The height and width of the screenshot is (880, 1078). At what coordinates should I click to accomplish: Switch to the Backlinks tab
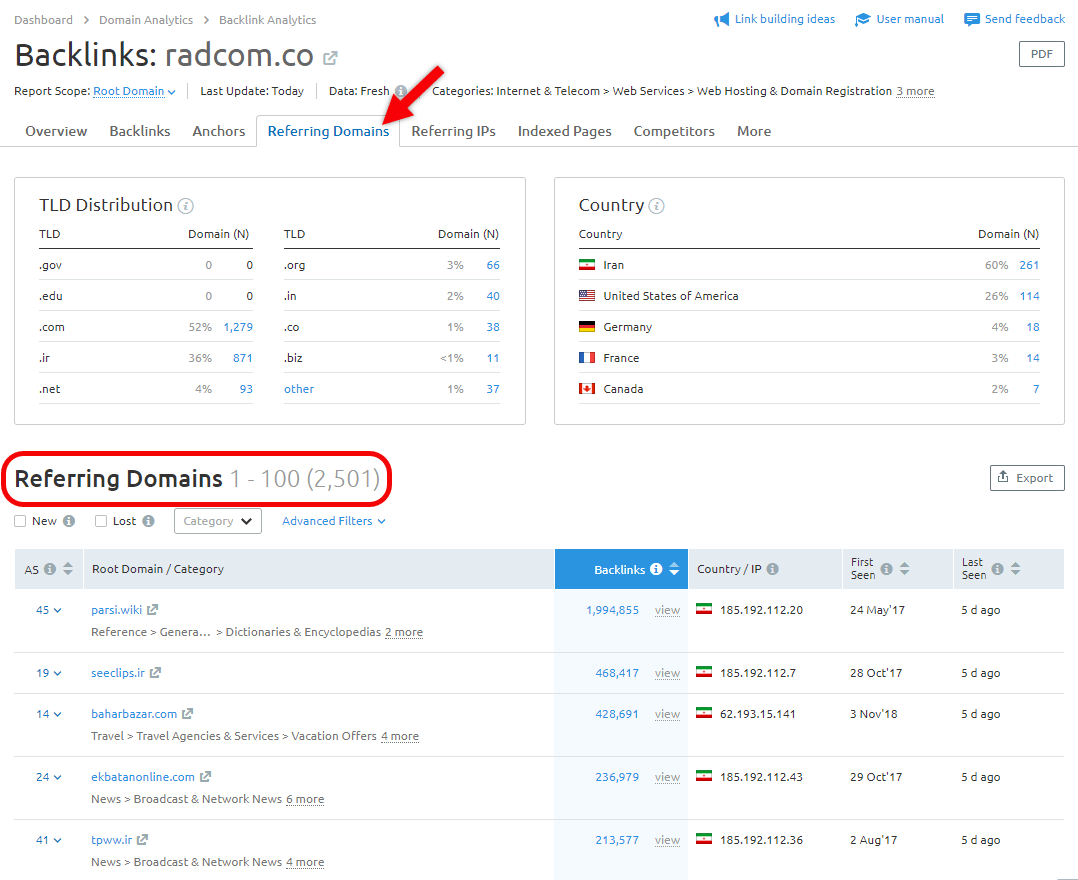tap(139, 131)
